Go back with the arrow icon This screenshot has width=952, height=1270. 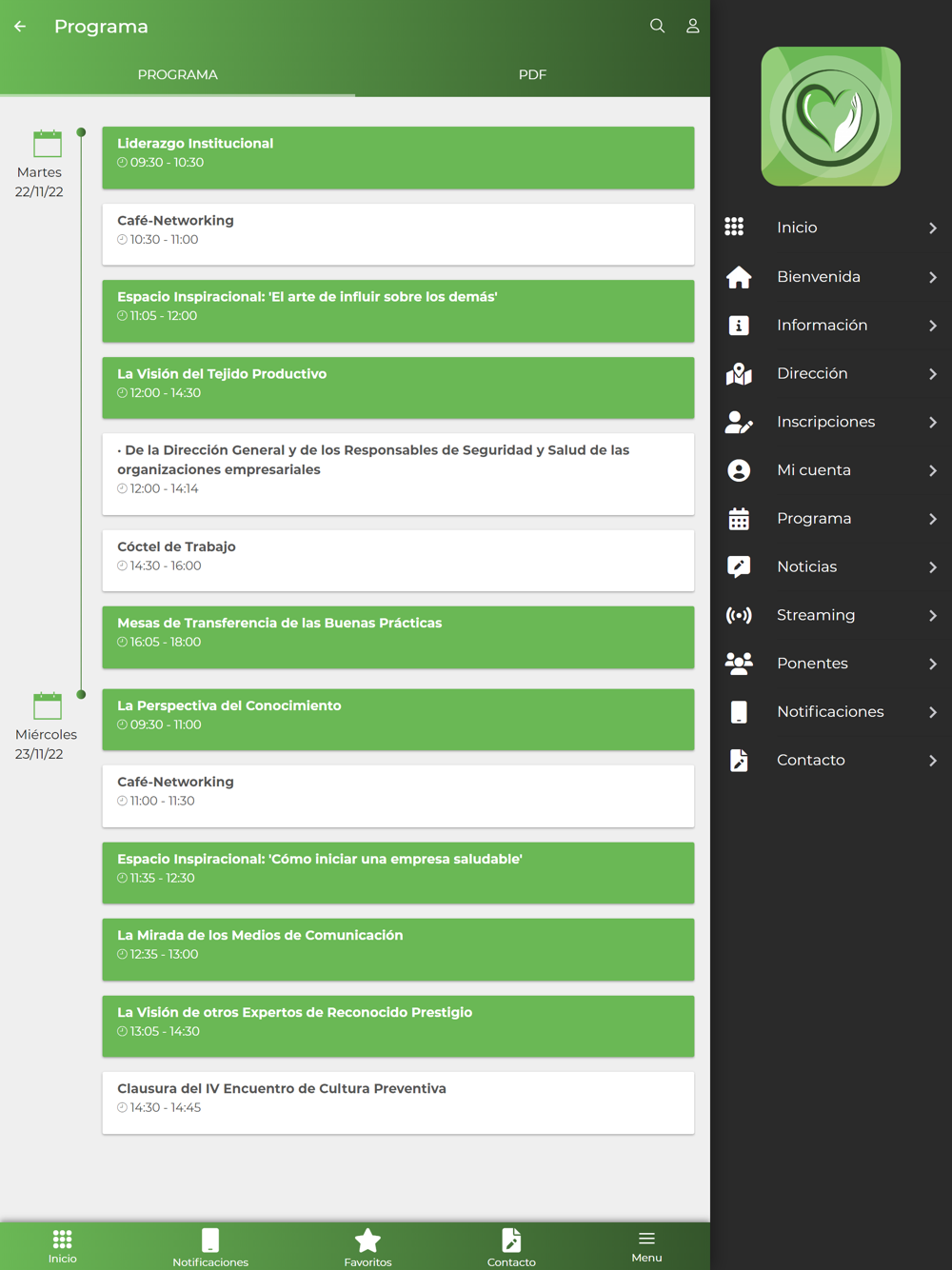pos(20,27)
